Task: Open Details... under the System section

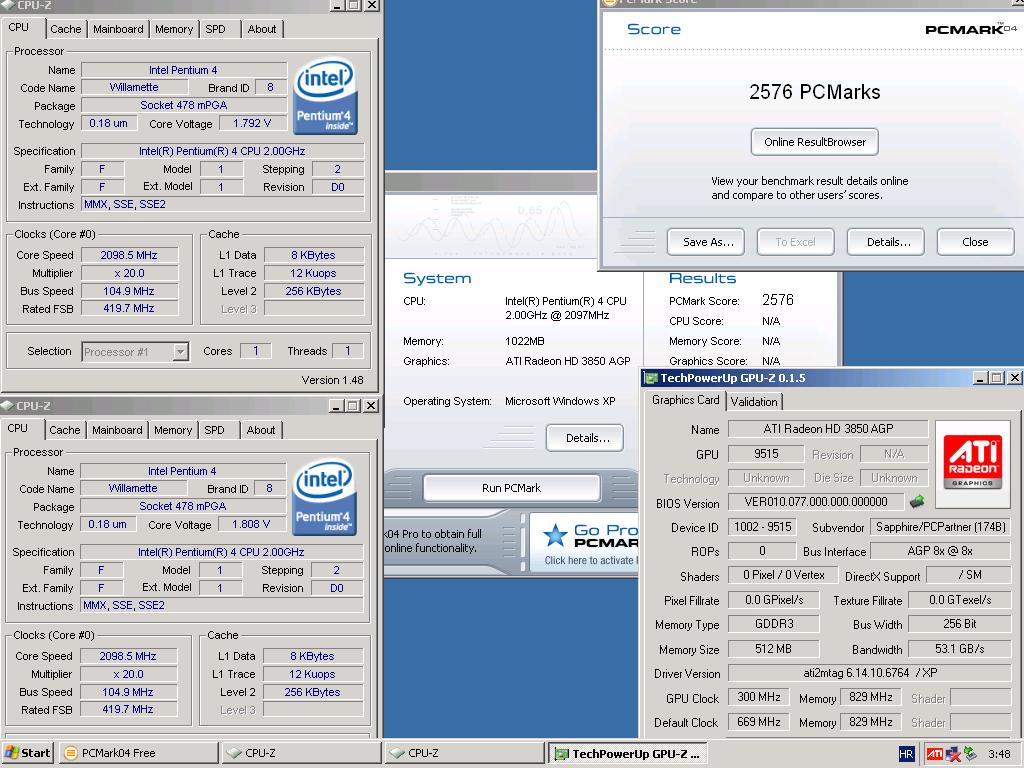Action: click(585, 438)
